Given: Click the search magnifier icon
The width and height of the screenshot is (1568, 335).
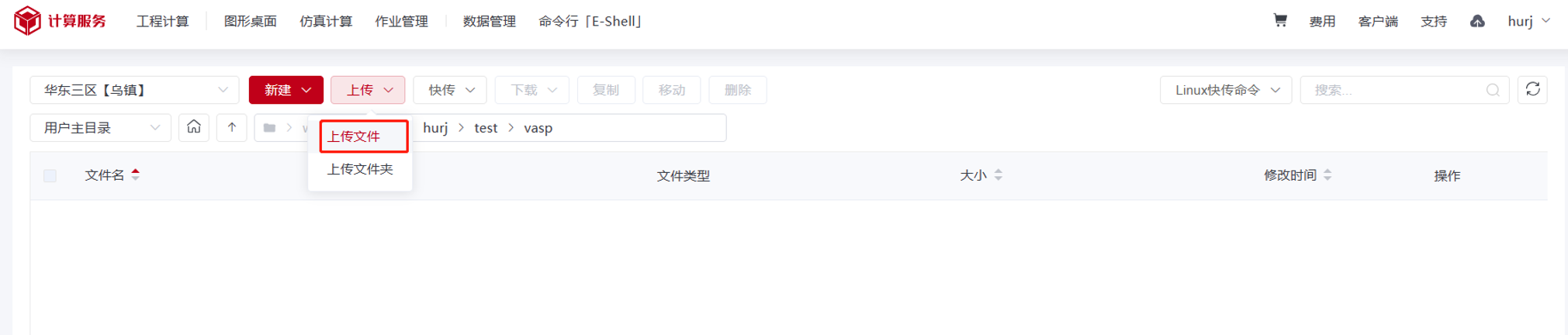Looking at the screenshot, I should 1493,90.
